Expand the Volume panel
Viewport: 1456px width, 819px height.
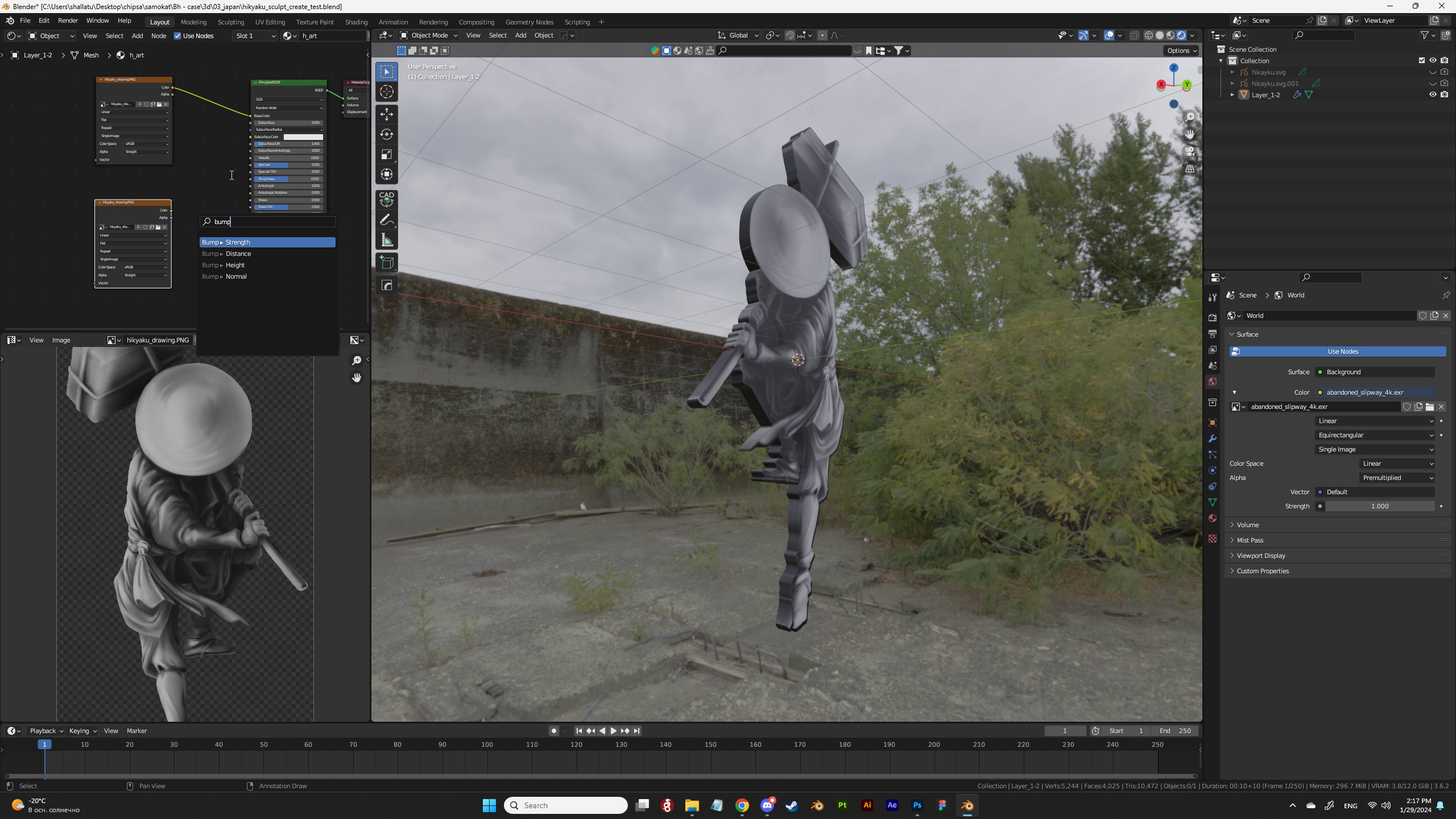coord(1247,524)
